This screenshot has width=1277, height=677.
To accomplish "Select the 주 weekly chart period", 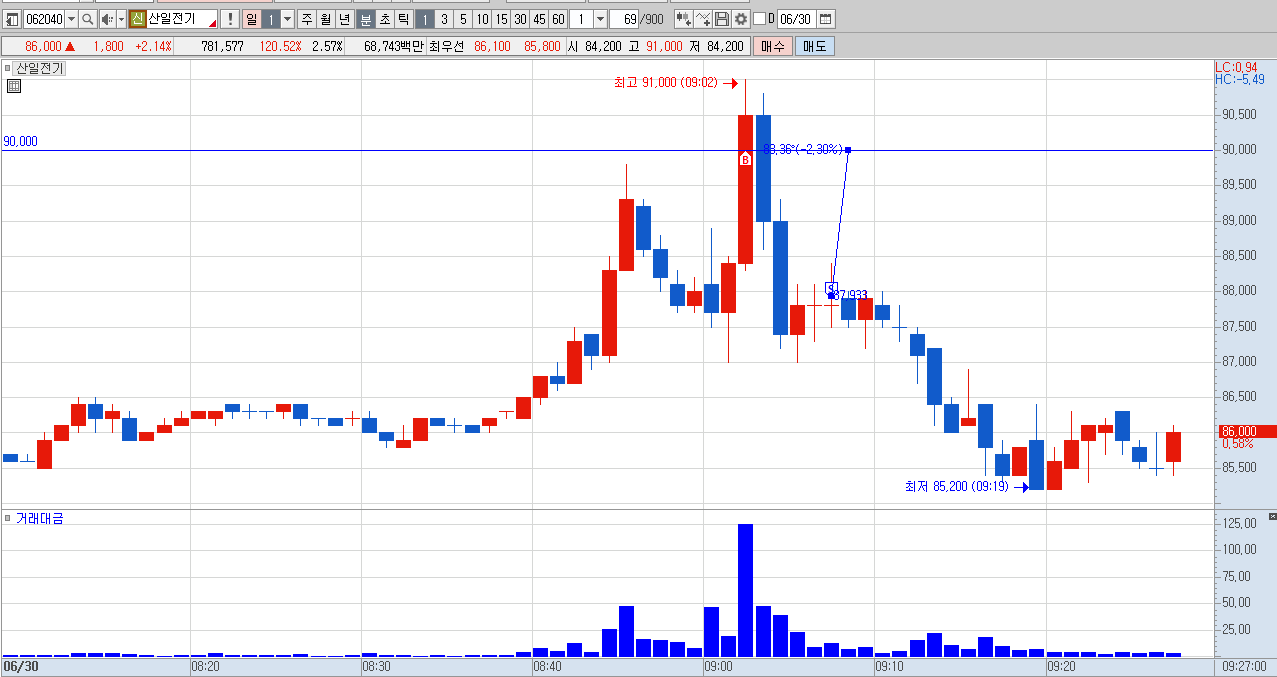I will (307, 19).
